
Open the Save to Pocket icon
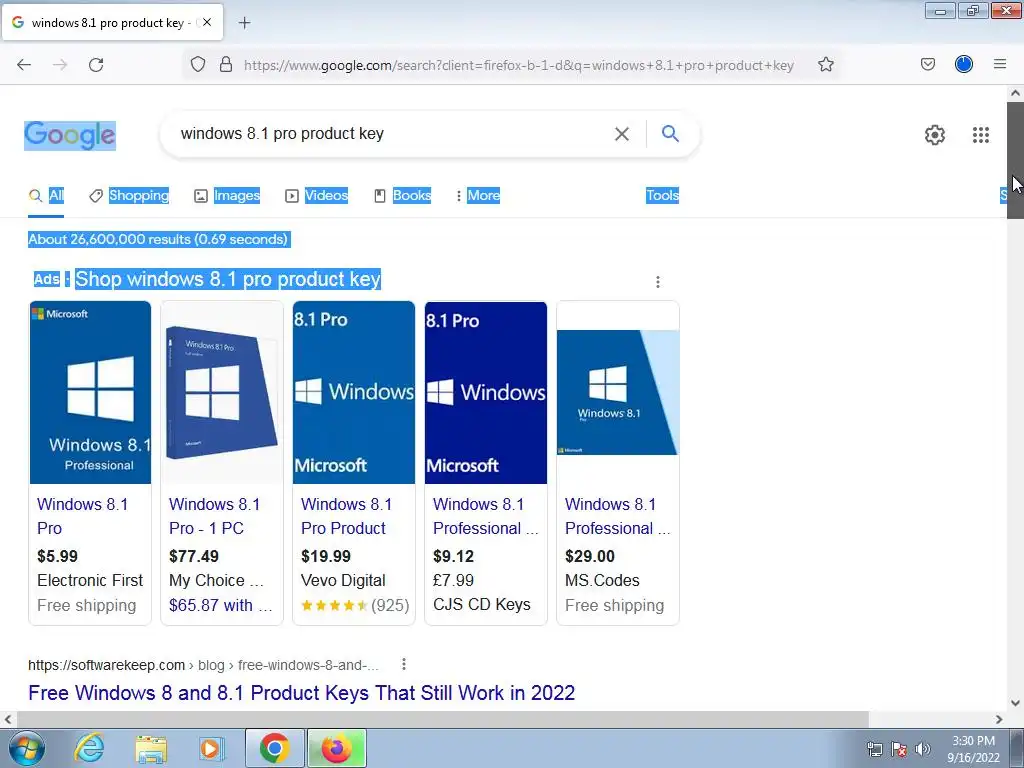(x=927, y=64)
